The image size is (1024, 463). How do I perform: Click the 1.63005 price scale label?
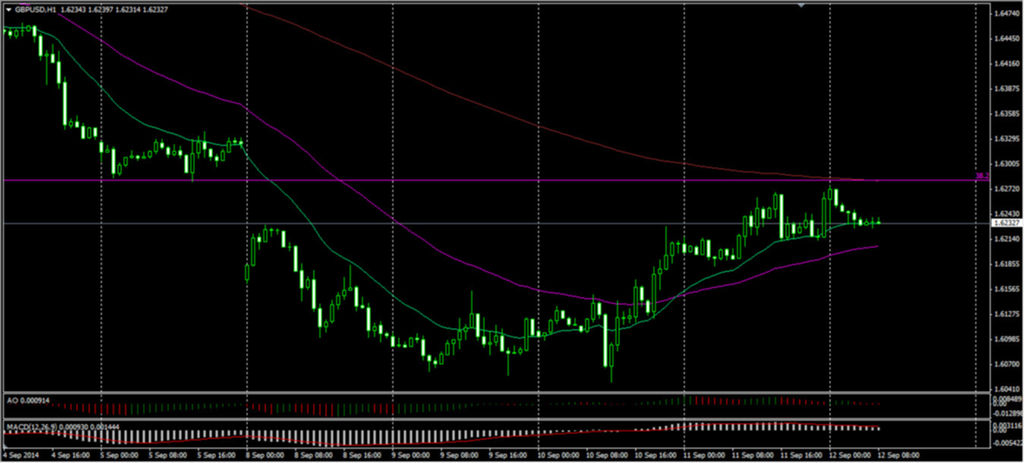pos(1007,164)
